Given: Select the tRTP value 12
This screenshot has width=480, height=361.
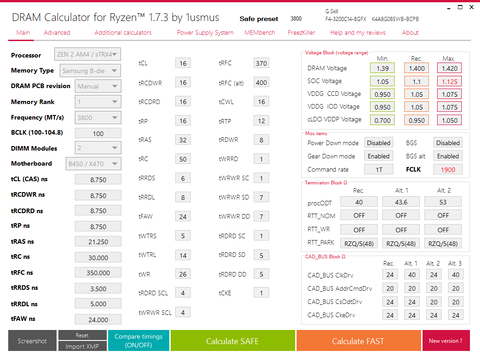Looking at the screenshot, I should click(x=261, y=121).
